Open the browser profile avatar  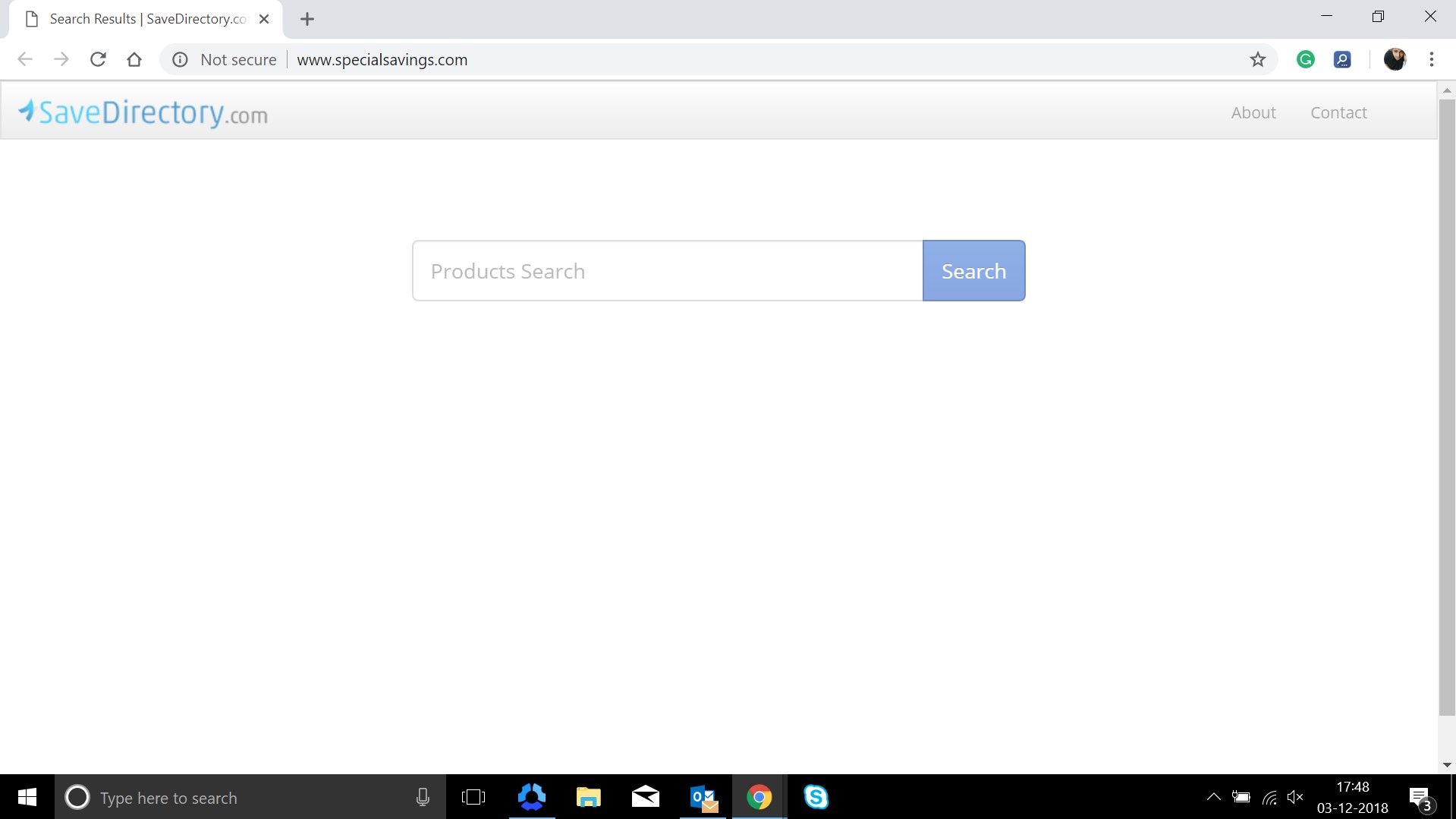pos(1395,59)
